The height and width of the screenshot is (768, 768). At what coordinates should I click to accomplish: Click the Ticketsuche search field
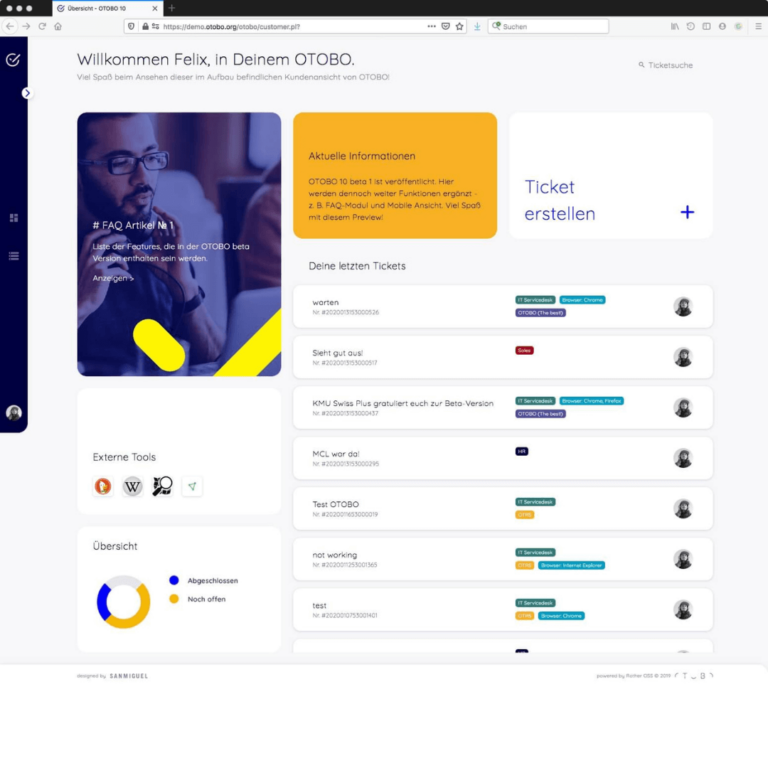(666, 65)
